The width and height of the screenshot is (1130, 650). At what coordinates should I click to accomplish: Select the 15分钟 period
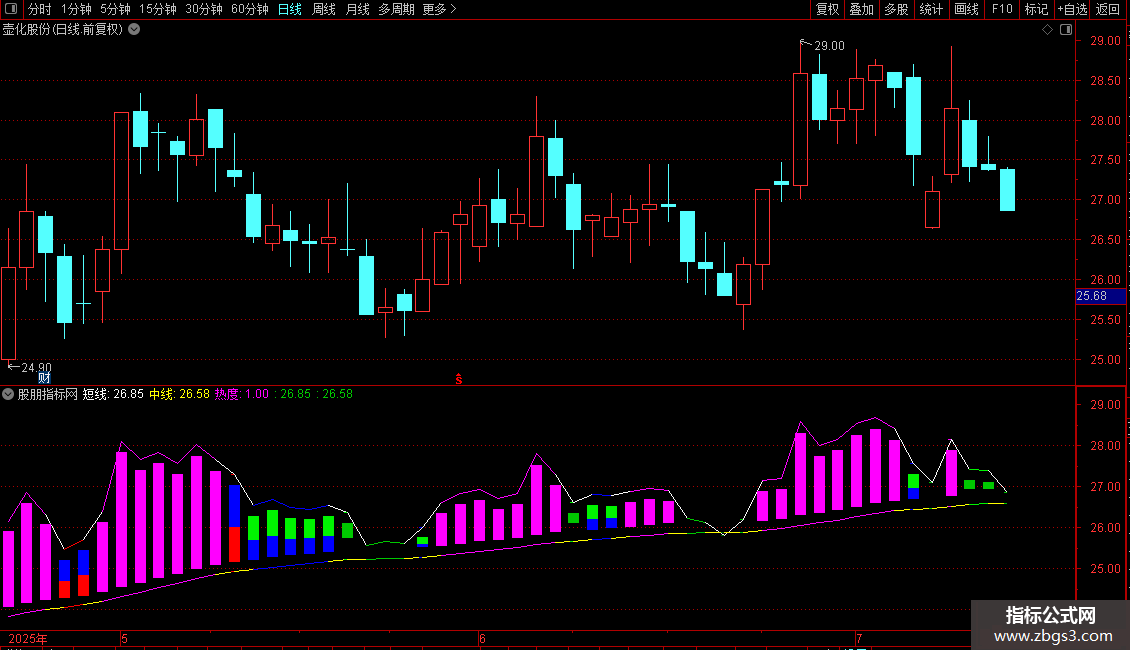pyautogui.click(x=157, y=9)
